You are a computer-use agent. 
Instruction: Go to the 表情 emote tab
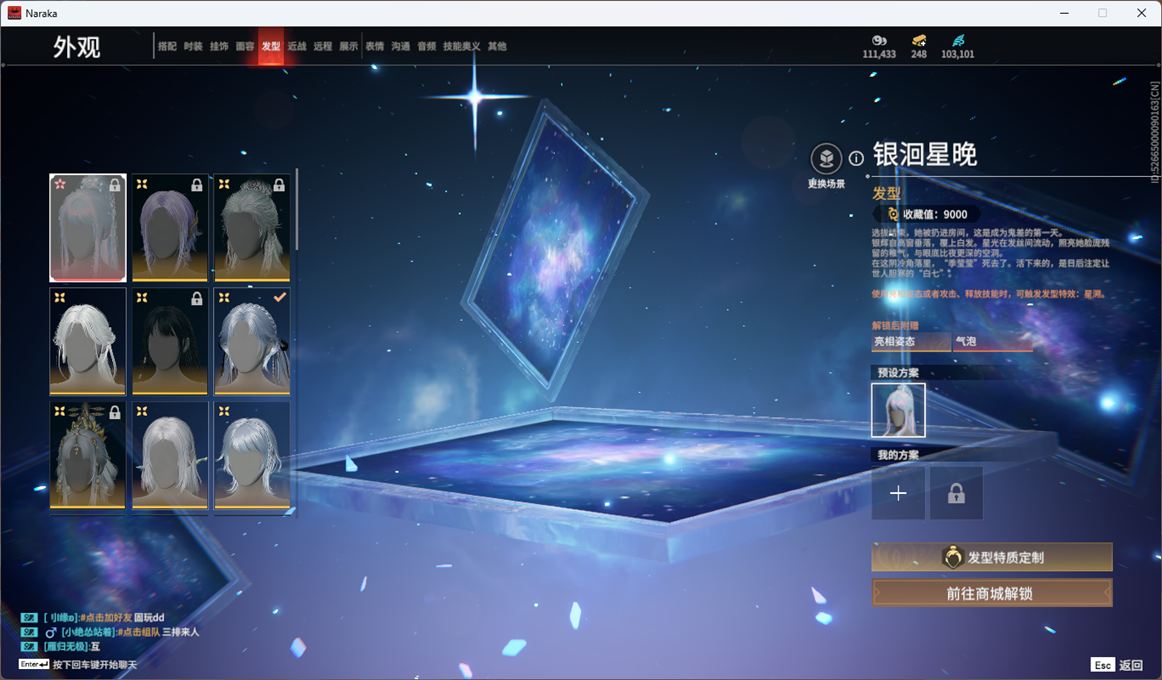point(374,46)
